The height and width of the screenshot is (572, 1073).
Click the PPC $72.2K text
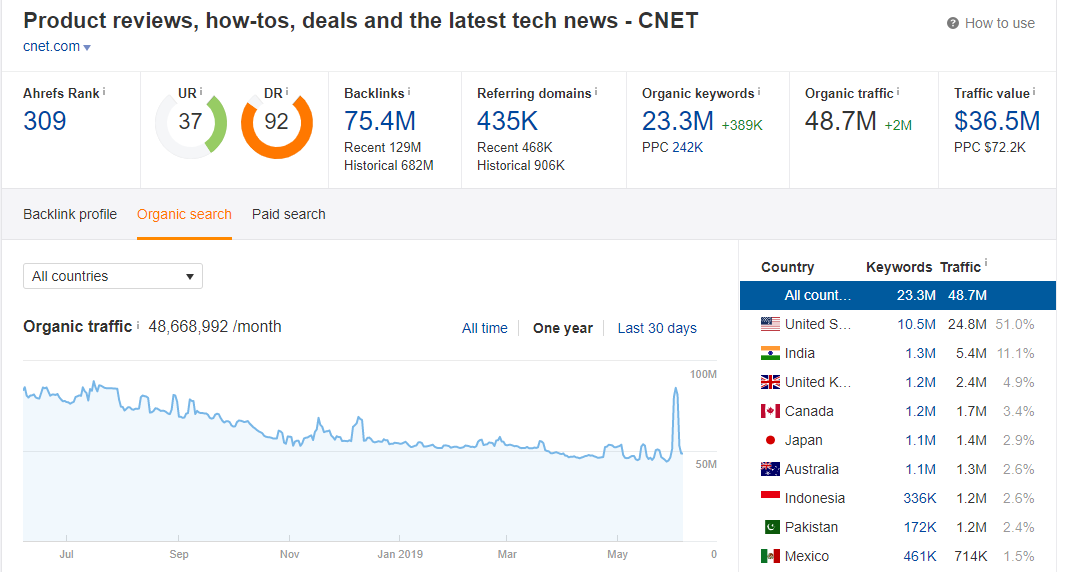pos(990,147)
